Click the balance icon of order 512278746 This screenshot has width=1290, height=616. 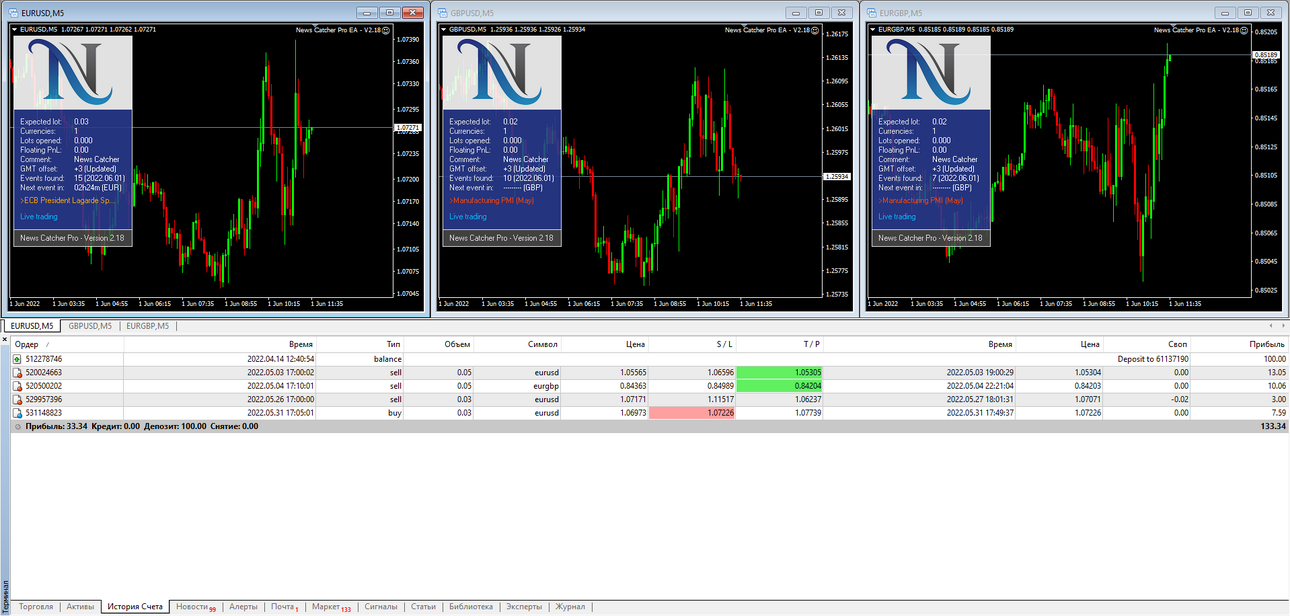click(17, 359)
